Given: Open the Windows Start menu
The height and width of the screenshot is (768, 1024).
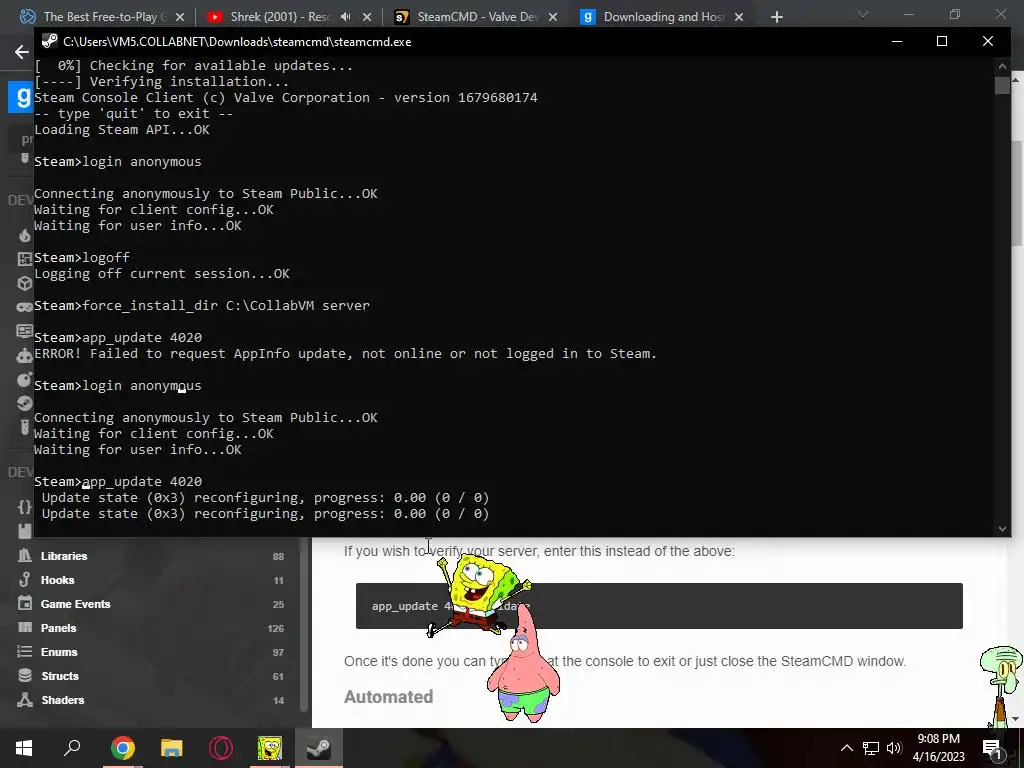Looking at the screenshot, I should 24,748.
